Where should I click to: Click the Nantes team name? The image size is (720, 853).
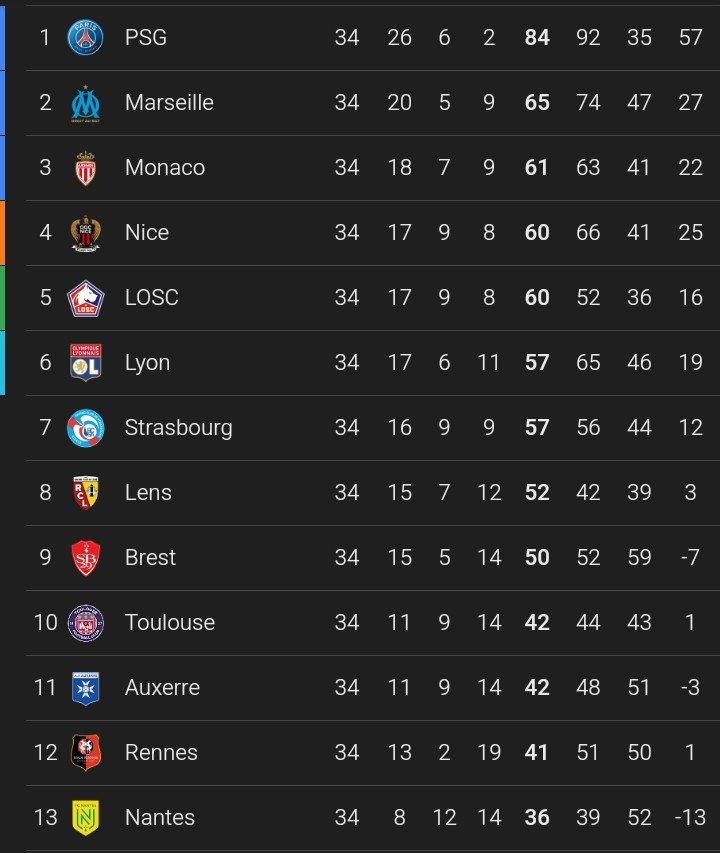(x=160, y=818)
